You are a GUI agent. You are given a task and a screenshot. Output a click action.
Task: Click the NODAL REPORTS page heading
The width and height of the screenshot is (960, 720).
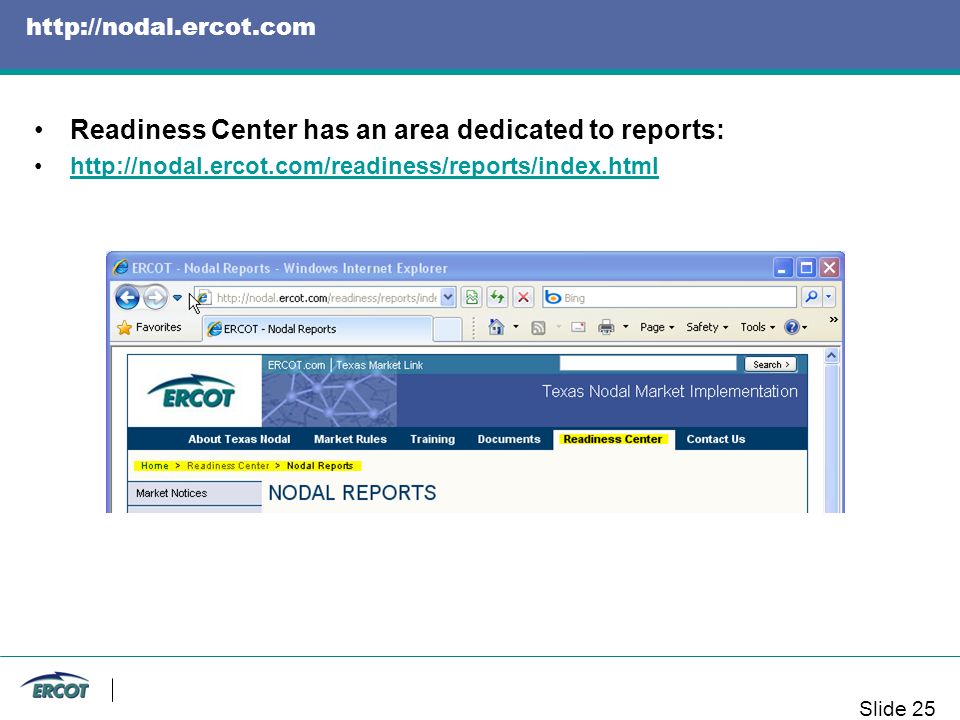pyautogui.click(x=352, y=493)
